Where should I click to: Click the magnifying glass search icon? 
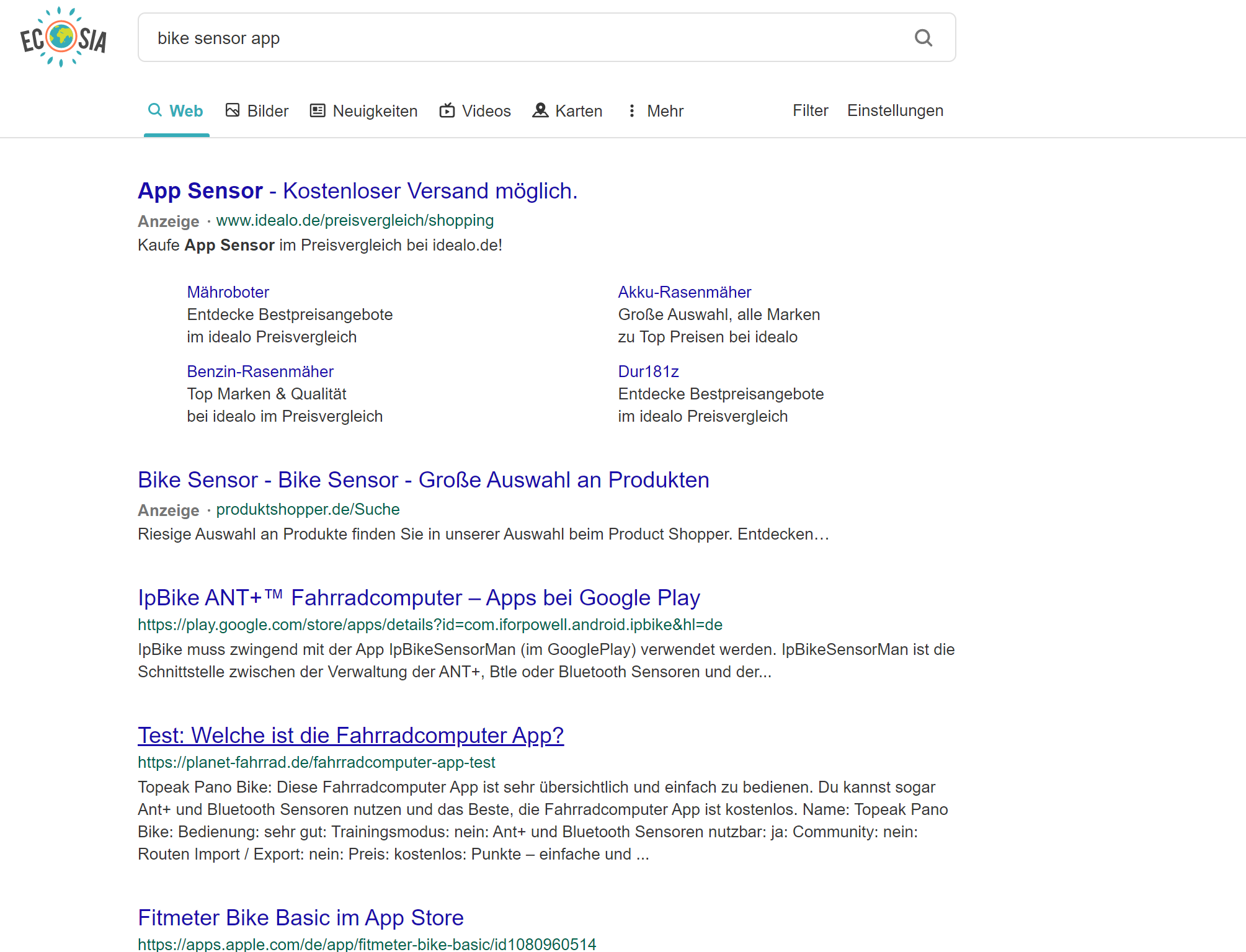pos(923,38)
